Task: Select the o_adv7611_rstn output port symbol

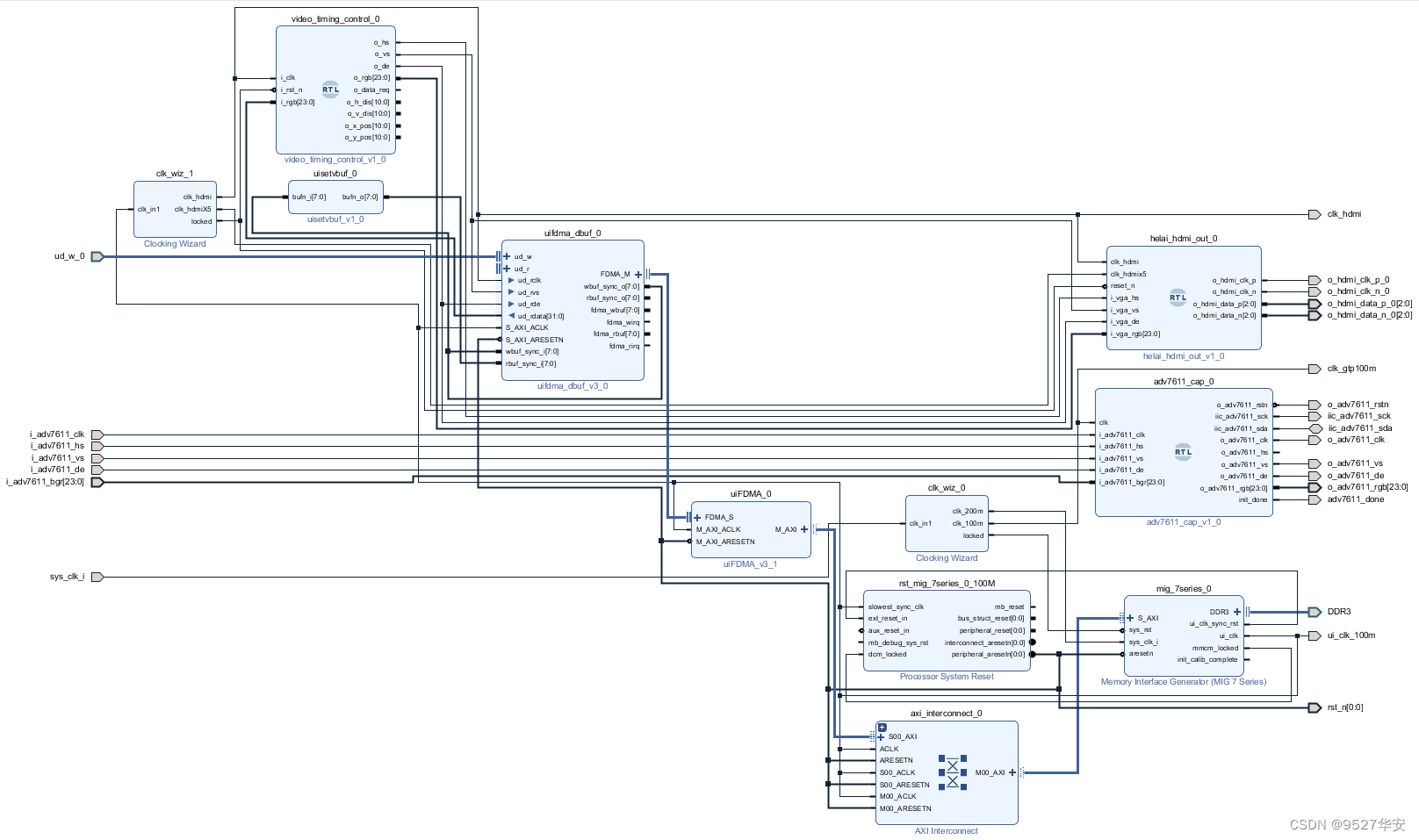Action: coord(1315,405)
